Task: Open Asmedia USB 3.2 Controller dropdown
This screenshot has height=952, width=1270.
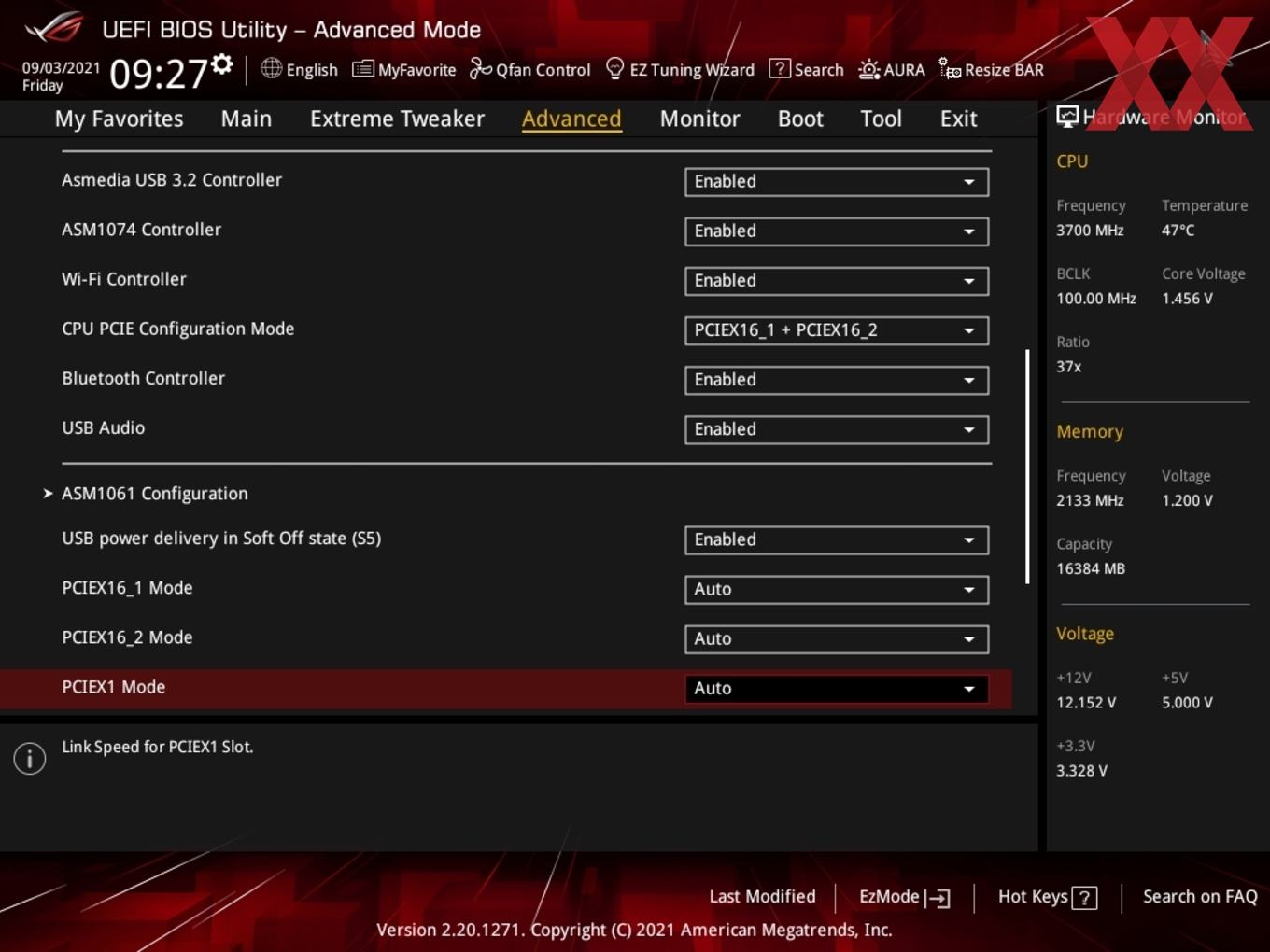Action: tap(836, 181)
